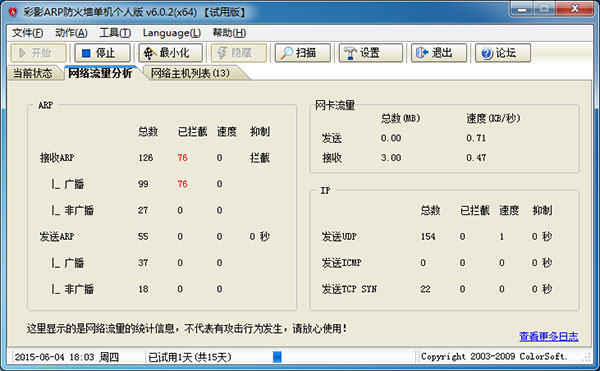Maximize the window with the title bar button

click(x=545, y=8)
